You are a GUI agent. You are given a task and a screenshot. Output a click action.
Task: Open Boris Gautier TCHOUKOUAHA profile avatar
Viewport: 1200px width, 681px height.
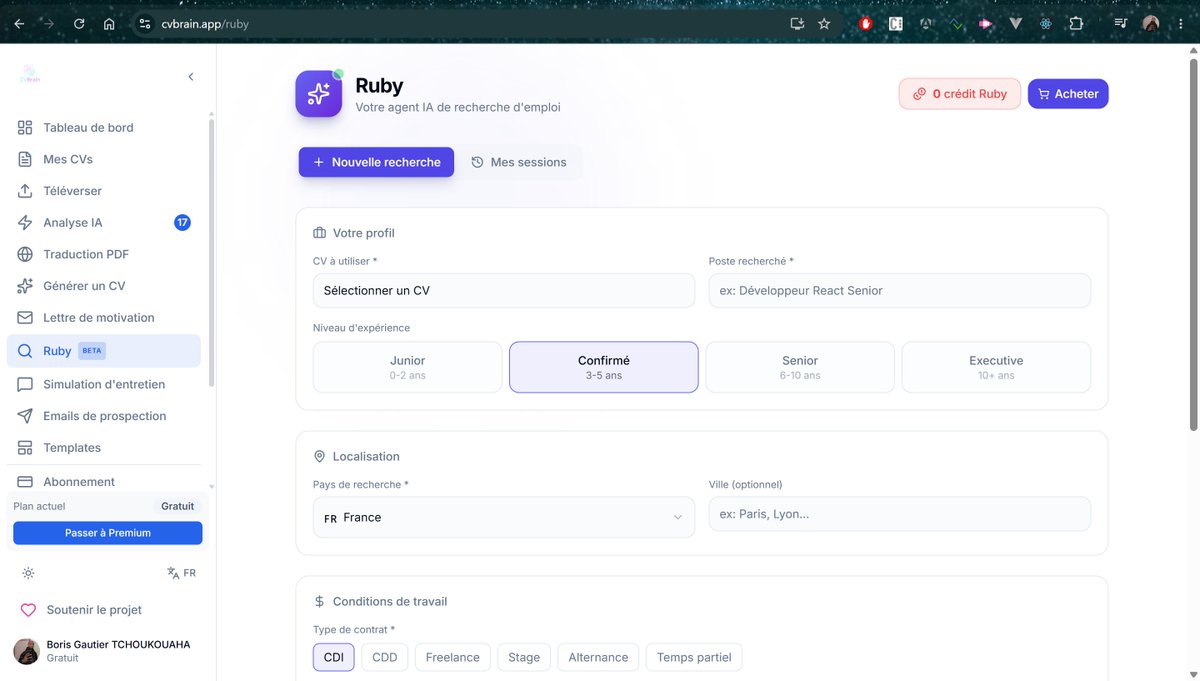26,651
